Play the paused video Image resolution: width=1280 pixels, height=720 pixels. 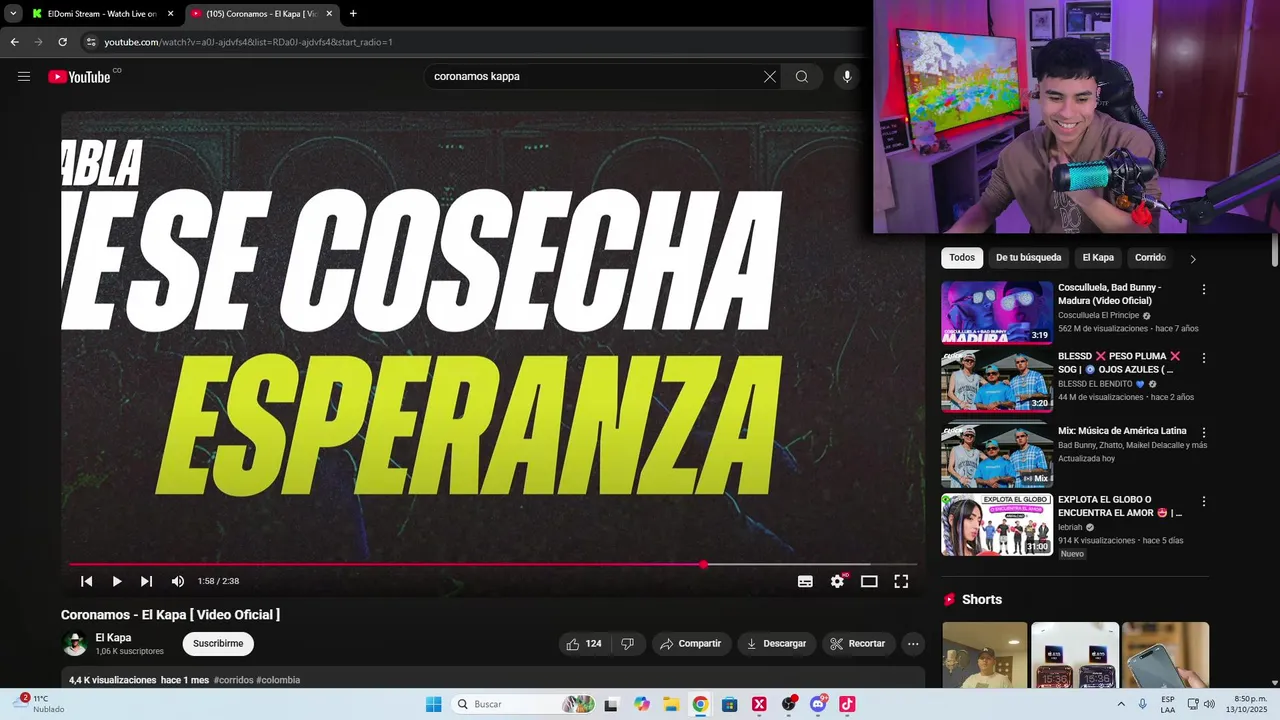pos(117,581)
